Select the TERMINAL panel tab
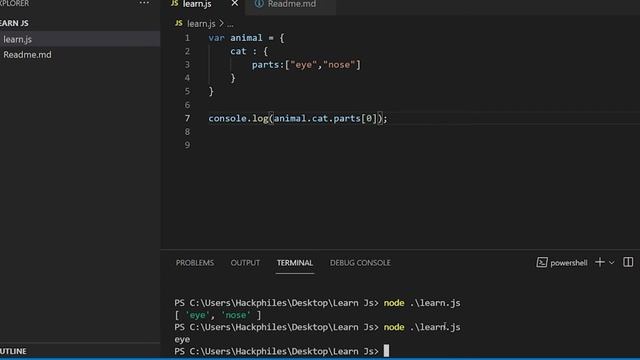The width and height of the screenshot is (640, 360). (x=295, y=263)
